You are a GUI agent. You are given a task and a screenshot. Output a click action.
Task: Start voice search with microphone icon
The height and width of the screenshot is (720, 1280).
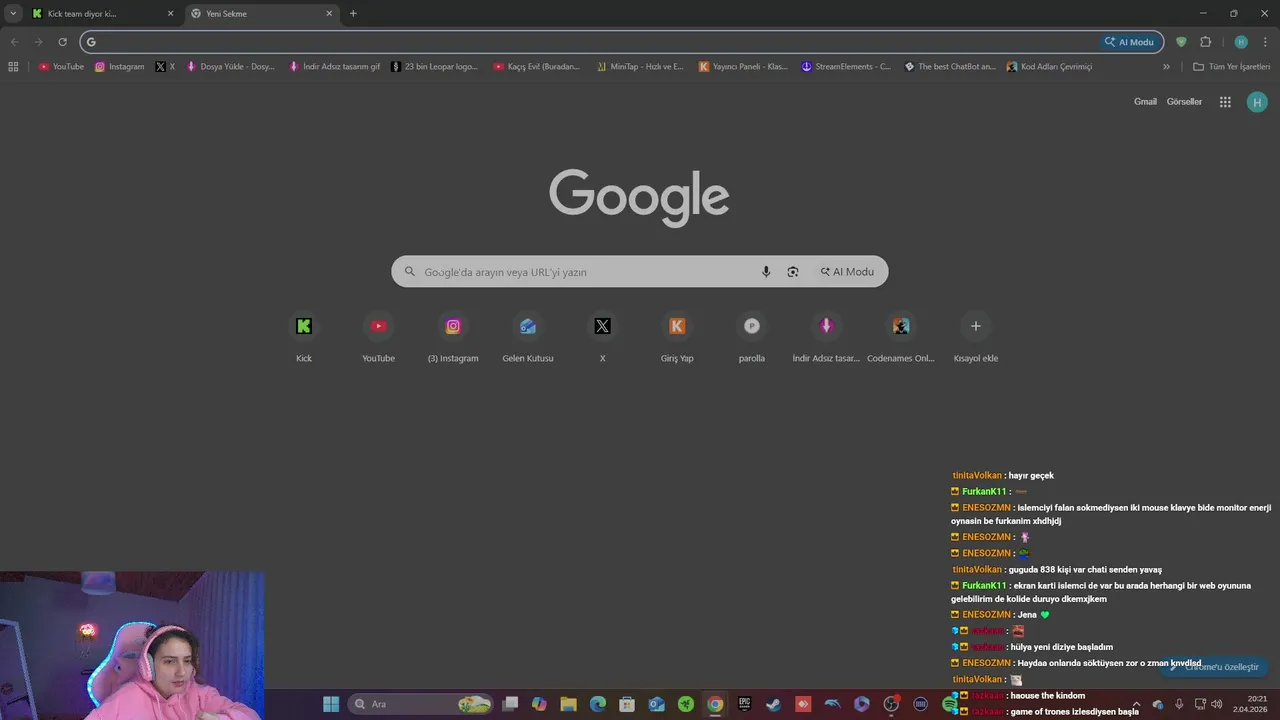click(x=766, y=272)
